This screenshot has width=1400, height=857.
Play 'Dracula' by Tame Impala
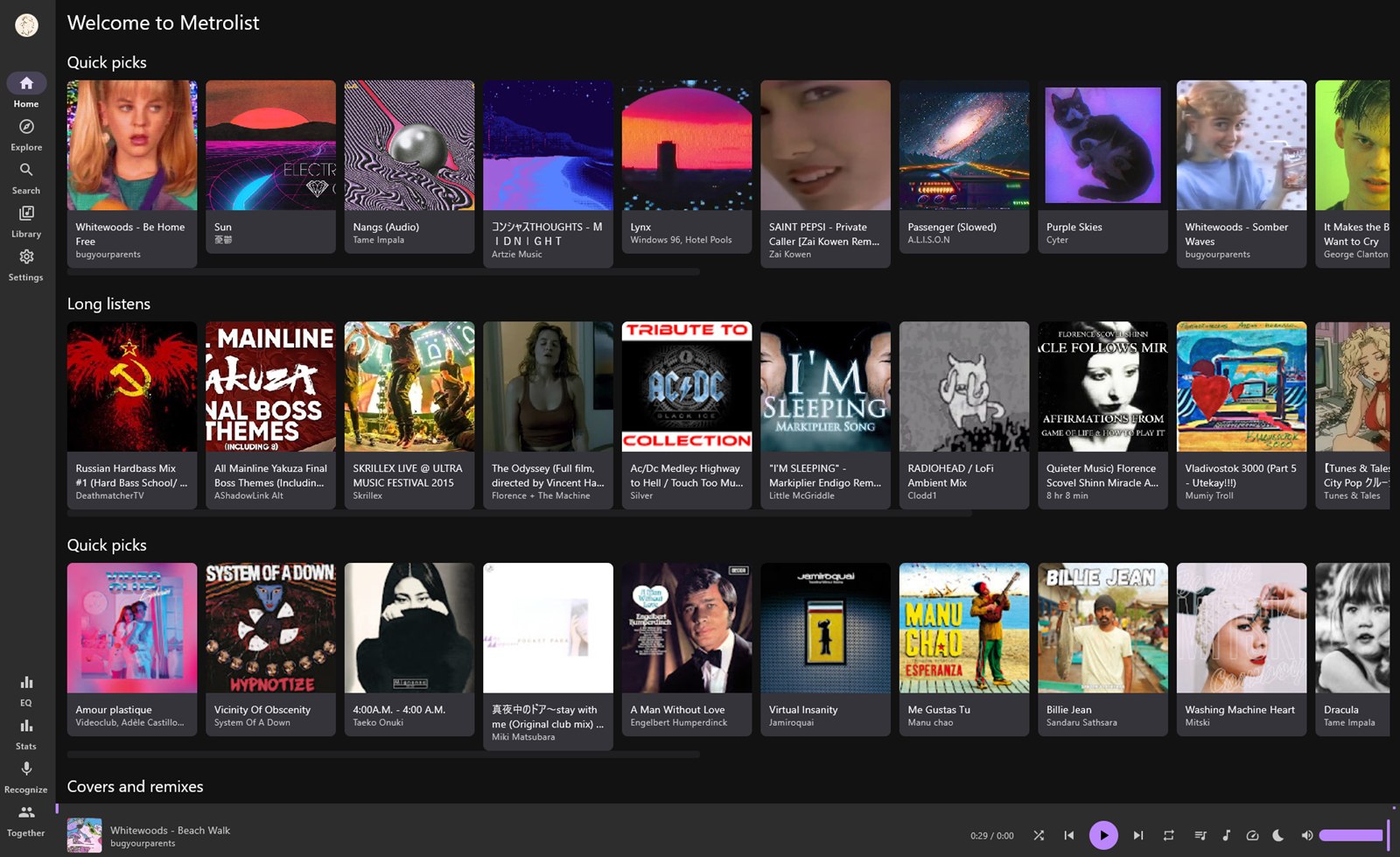1353,649
